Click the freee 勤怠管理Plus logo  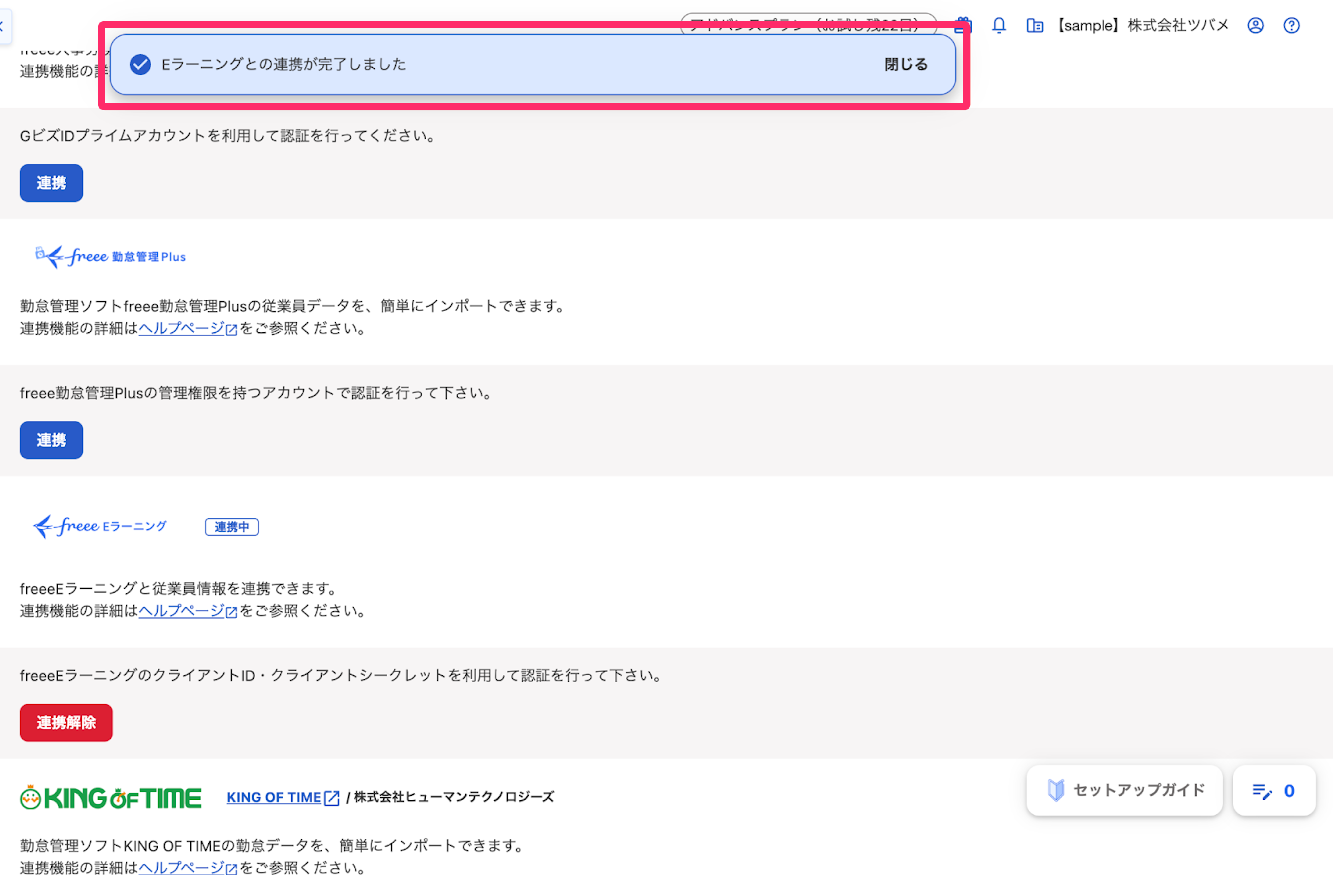[x=110, y=256]
